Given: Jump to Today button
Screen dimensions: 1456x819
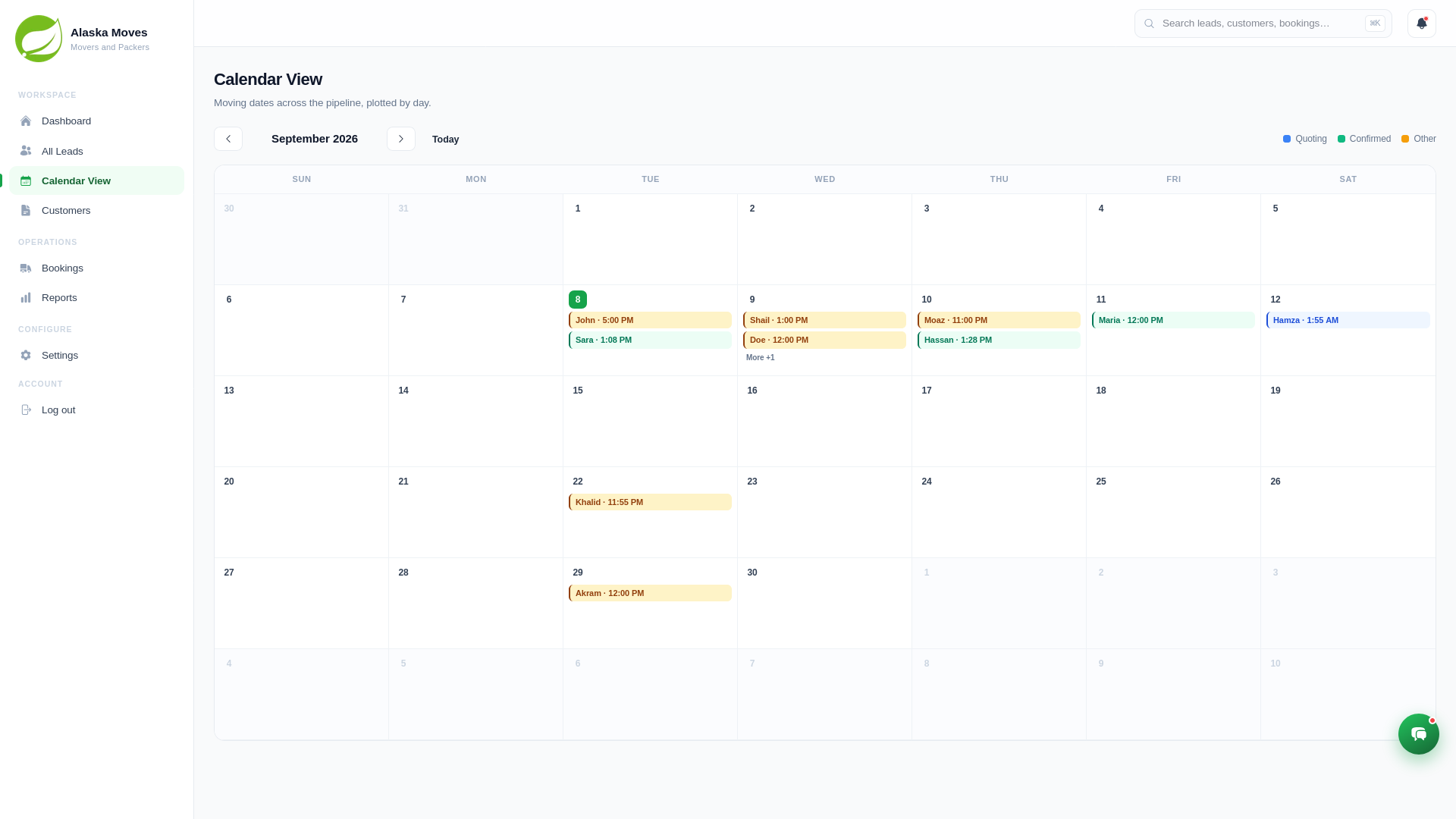Looking at the screenshot, I should [445, 140].
